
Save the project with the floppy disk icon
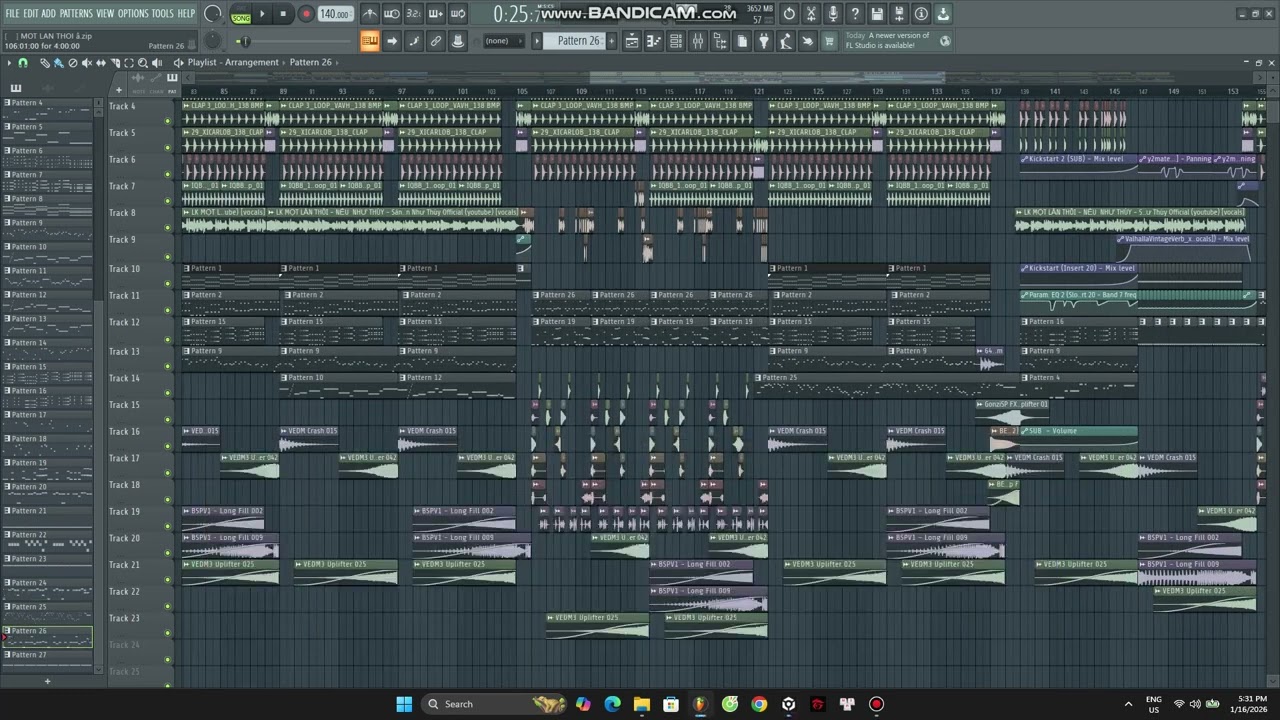(x=877, y=14)
